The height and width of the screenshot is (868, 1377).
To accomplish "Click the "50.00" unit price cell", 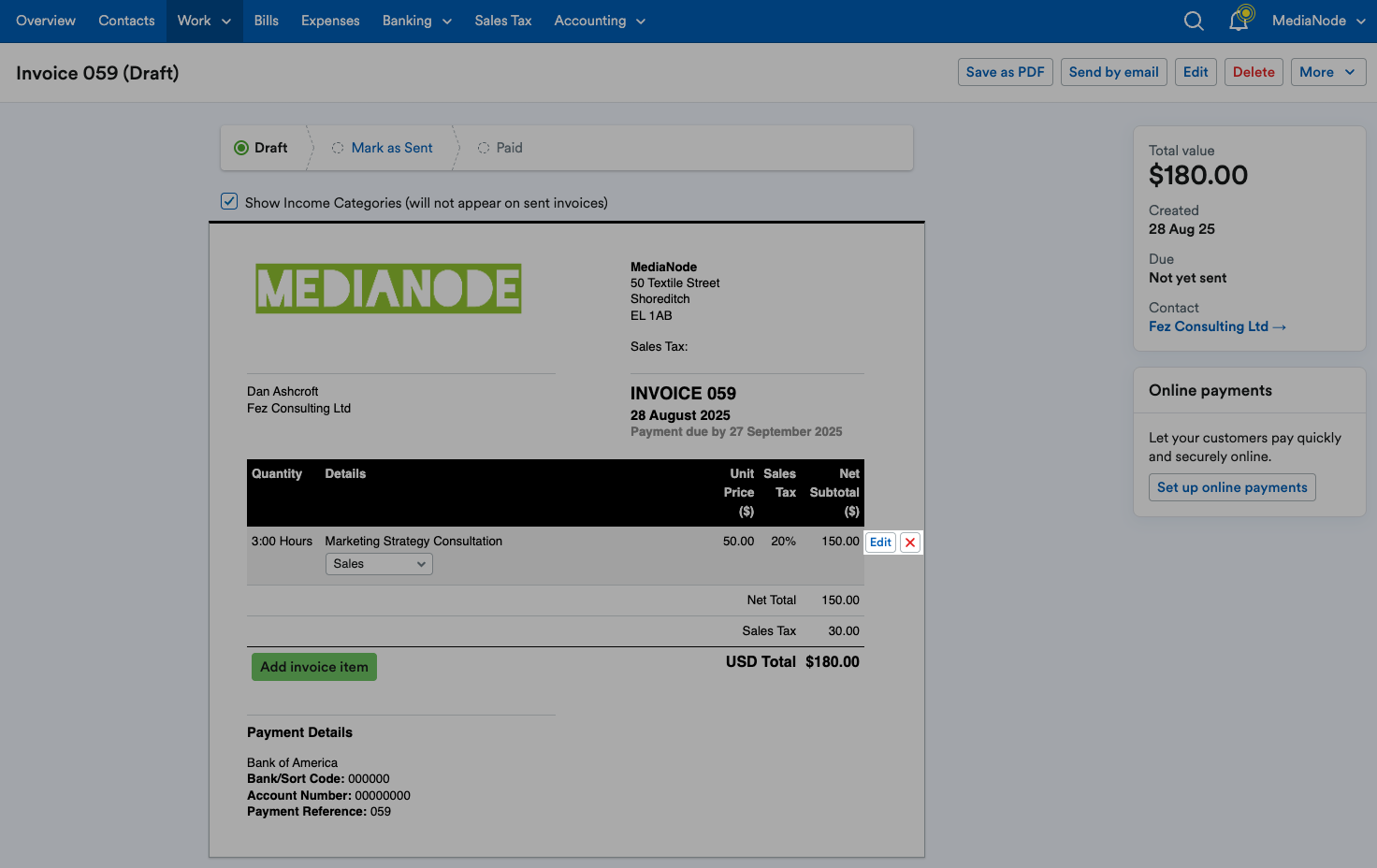I will (x=738, y=541).
